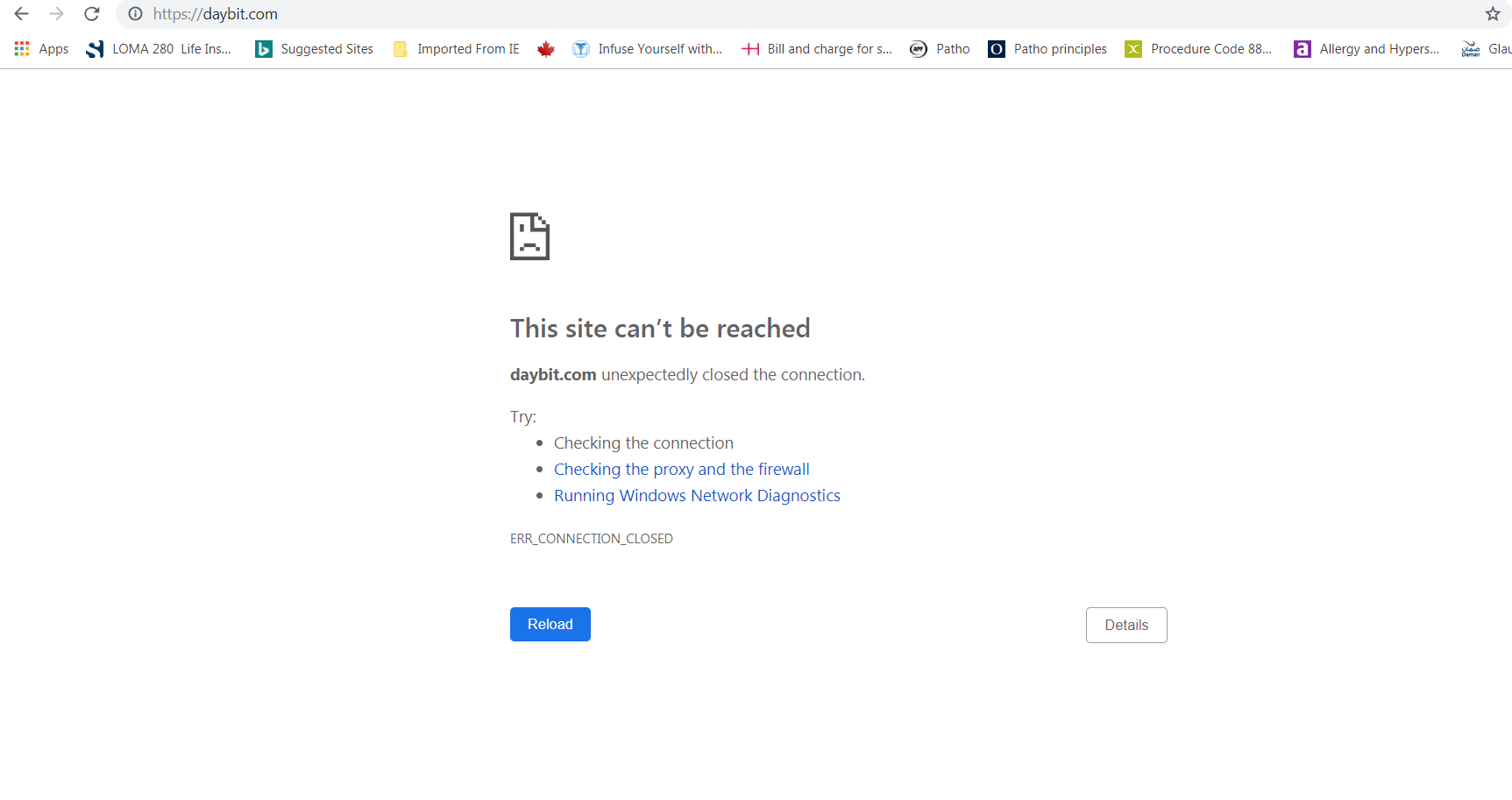Click the 'Checking the connection' suggestion text

[x=643, y=443]
